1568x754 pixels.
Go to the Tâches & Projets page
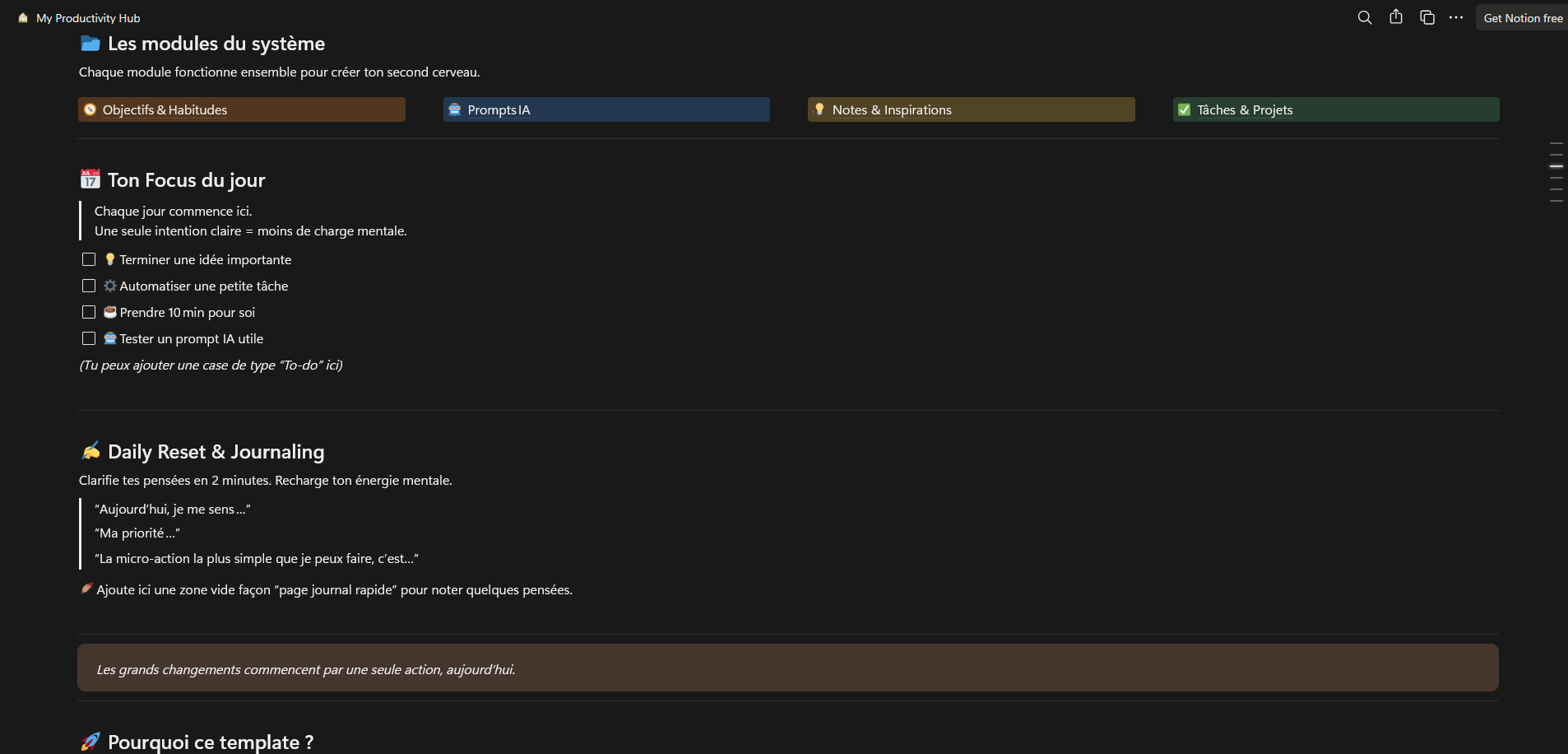1244,110
